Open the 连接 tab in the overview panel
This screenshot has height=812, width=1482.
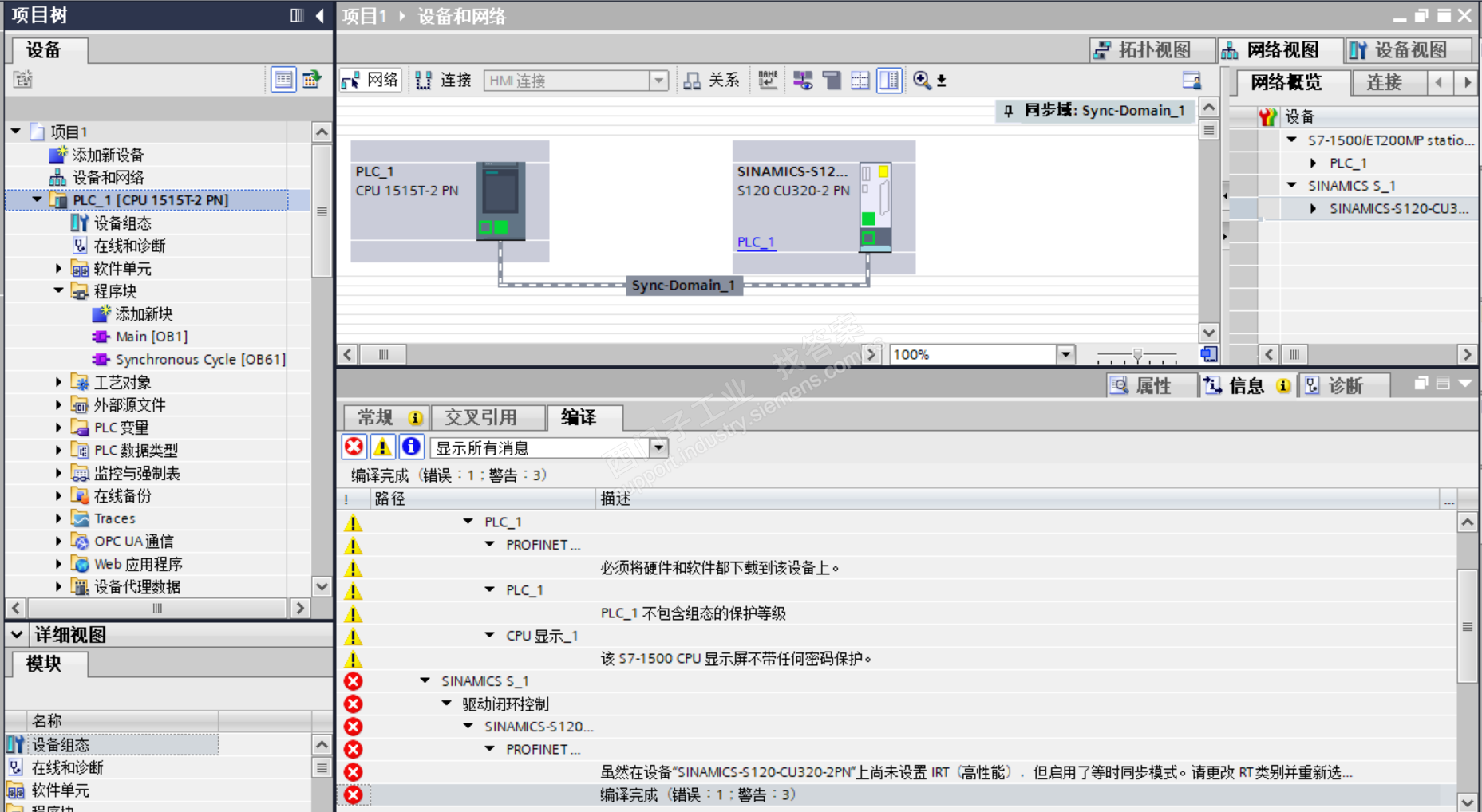[1384, 82]
